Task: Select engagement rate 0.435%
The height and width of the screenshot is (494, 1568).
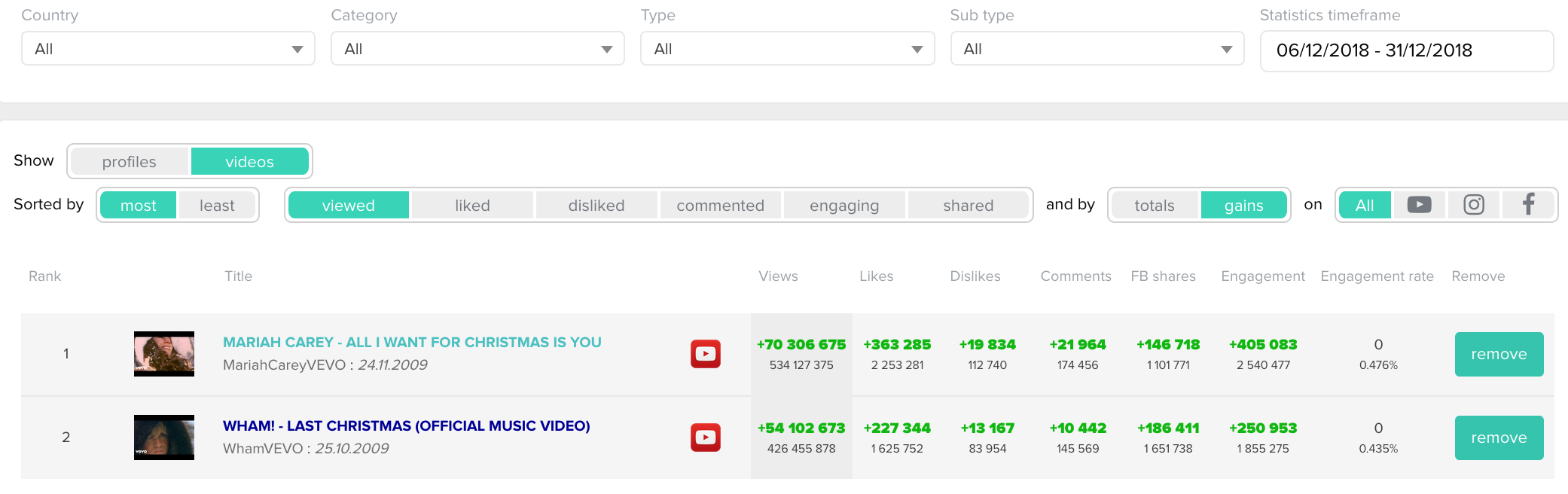Action: click(1378, 449)
